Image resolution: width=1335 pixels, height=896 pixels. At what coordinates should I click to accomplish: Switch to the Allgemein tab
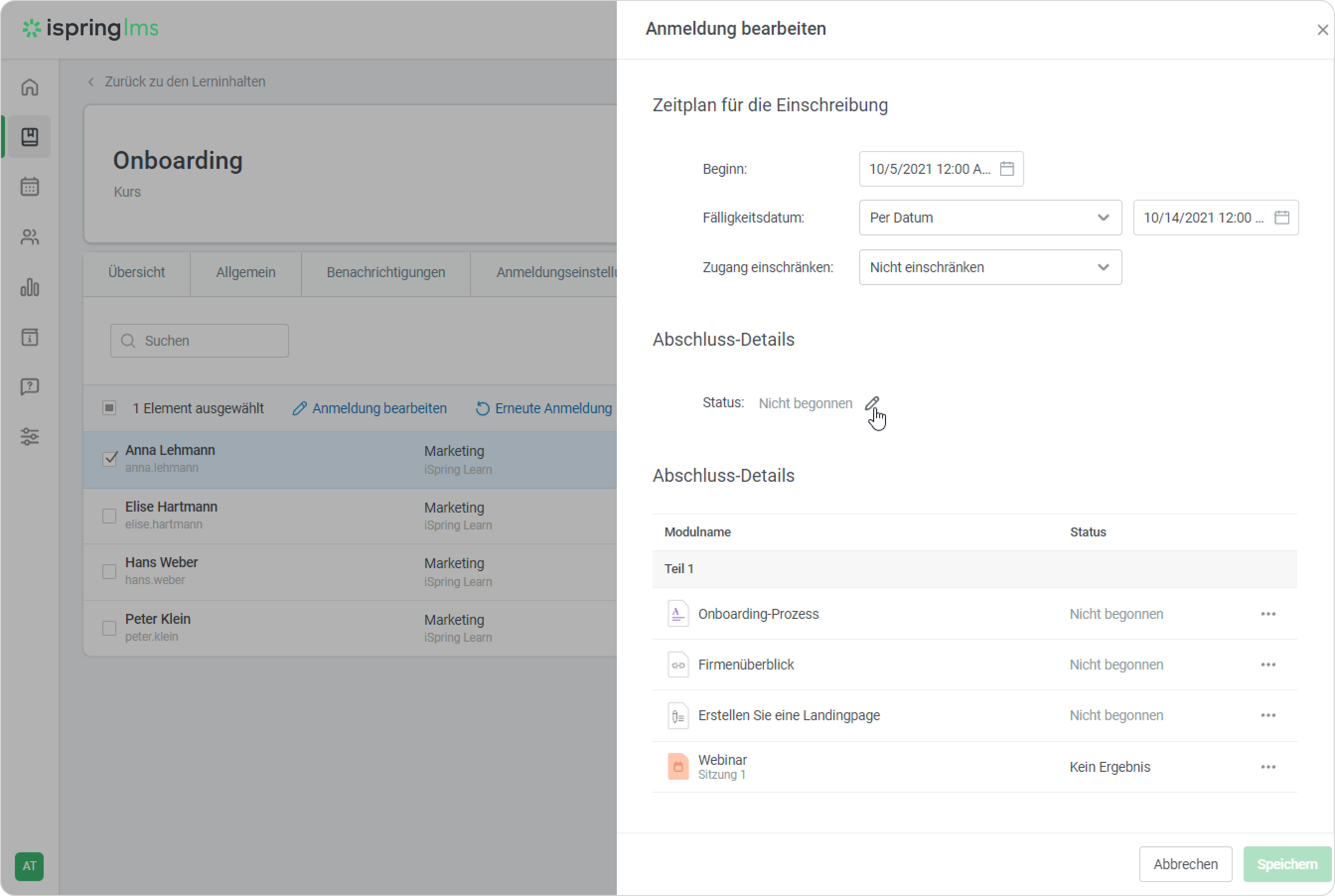pos(246,273)
